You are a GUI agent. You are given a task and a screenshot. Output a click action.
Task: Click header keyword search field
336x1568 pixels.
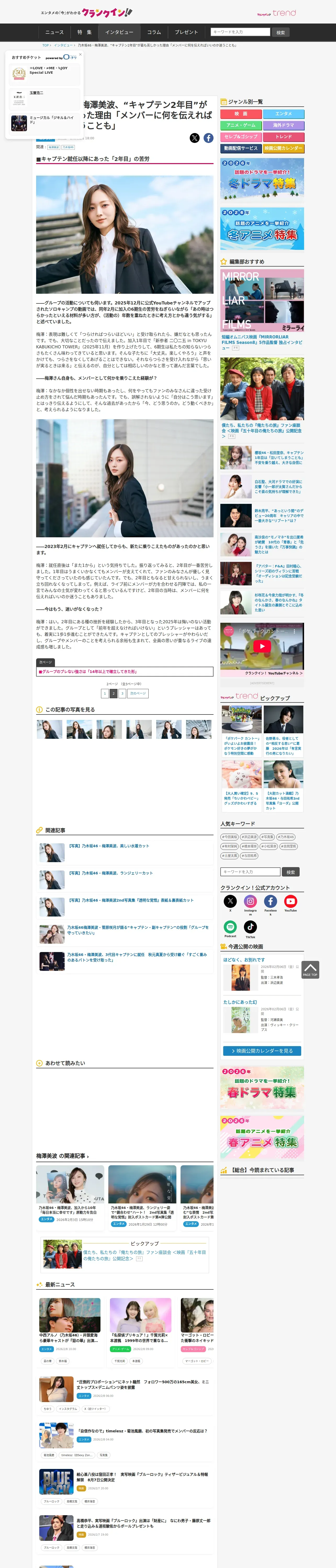point(240,32)
